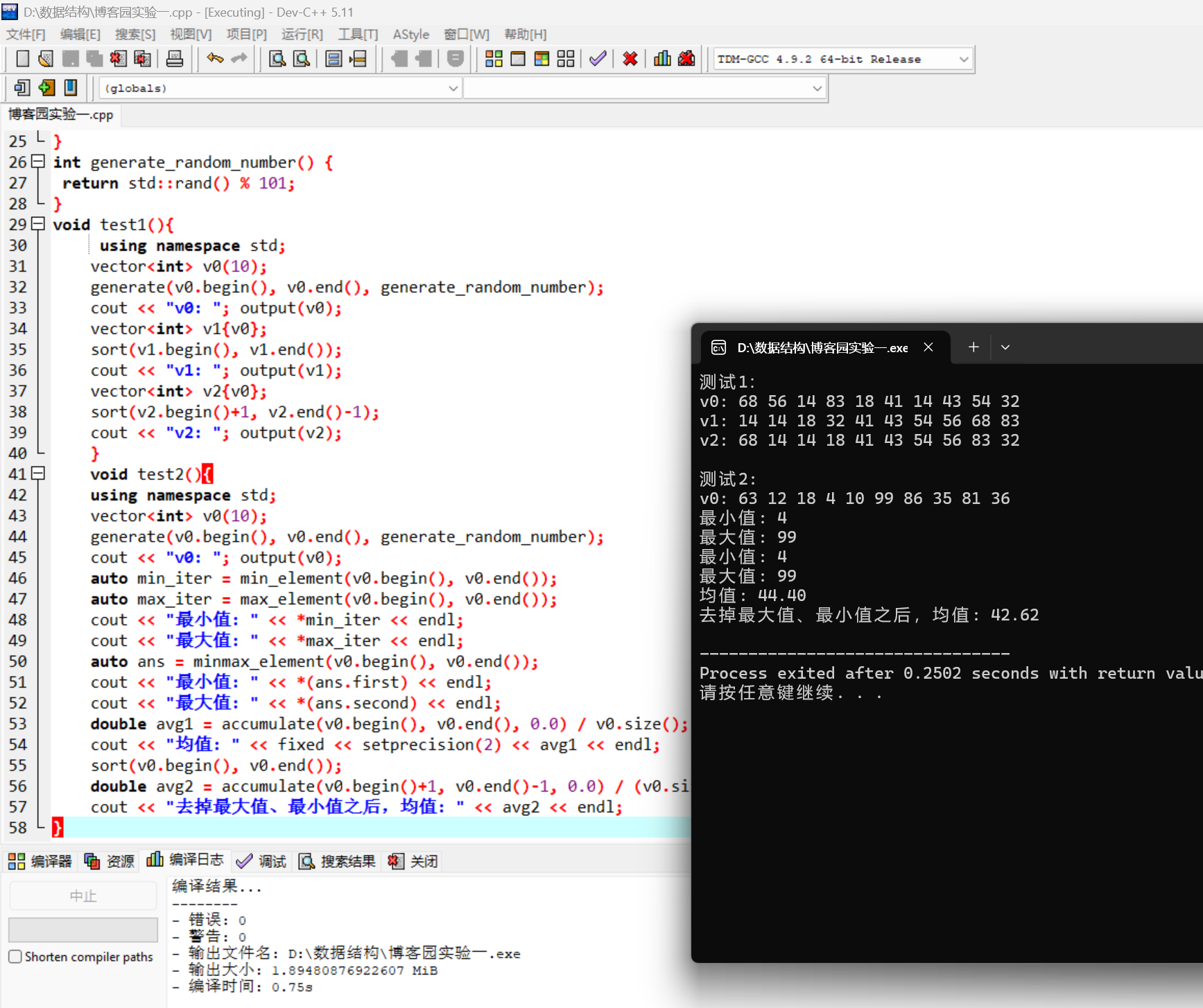The image size is (1203, 1008).
Task: Click the Compile & Run toolbar icon
Action: click(x=542, y=59)
